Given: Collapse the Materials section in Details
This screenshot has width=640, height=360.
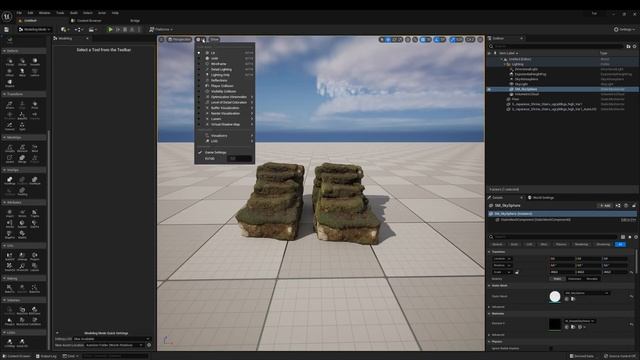Looking at the screenshot, I should 489,314.
